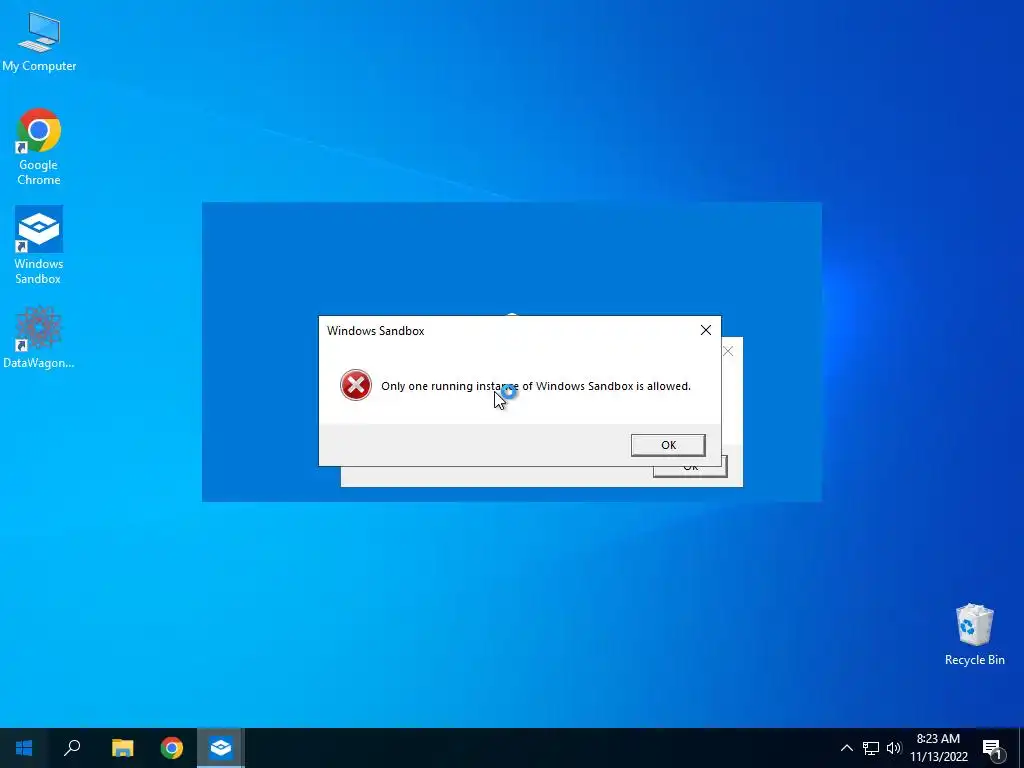This screenshot has width=1024, height=768.
Task: Click OK in the front Windows Sandbox error dialog
Action: [x=668, y=445]
